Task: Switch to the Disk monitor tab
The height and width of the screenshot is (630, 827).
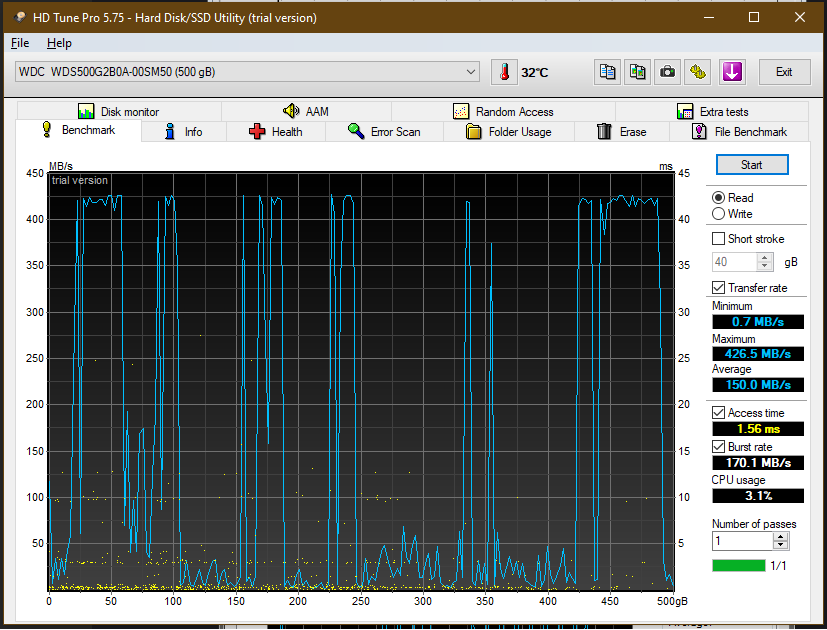Action: (119, 111)
